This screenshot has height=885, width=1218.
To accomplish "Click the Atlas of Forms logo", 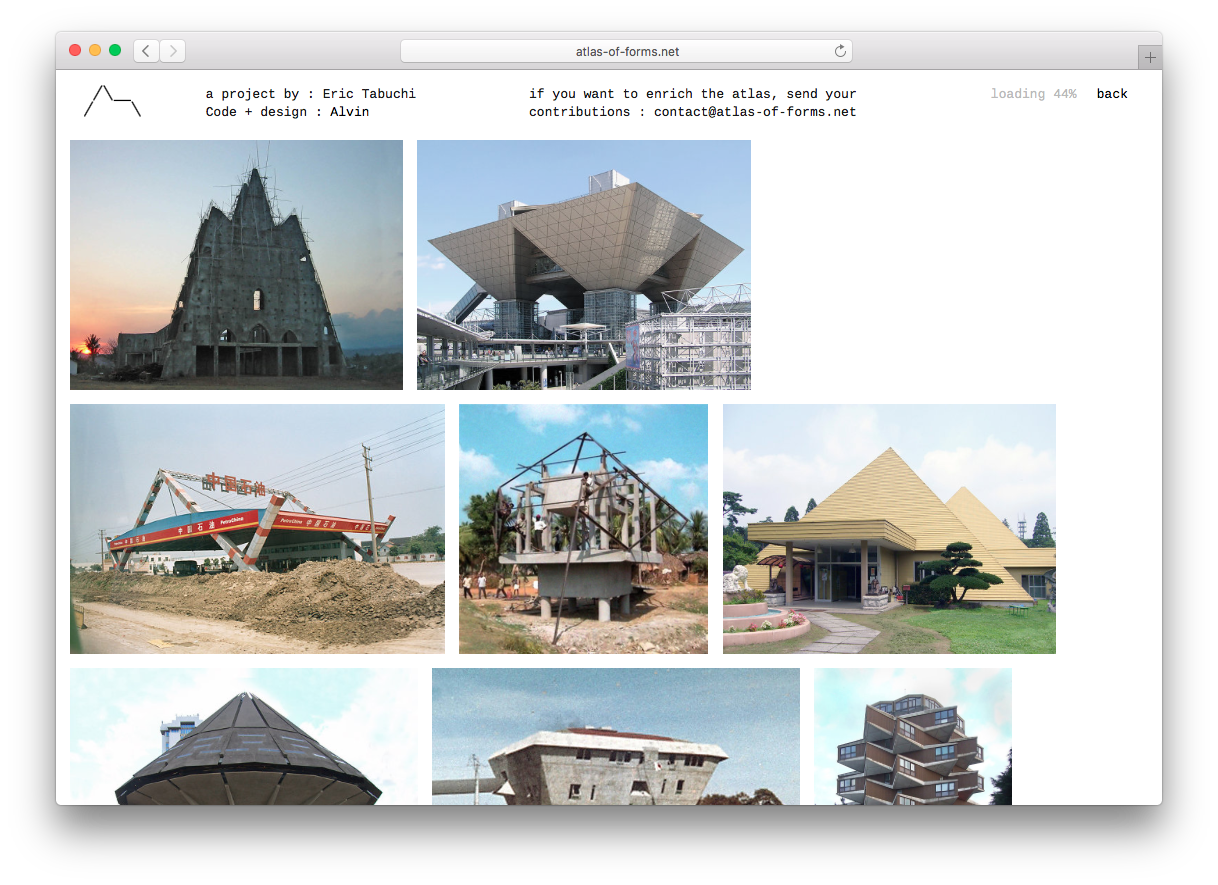I will coord(112,101).
